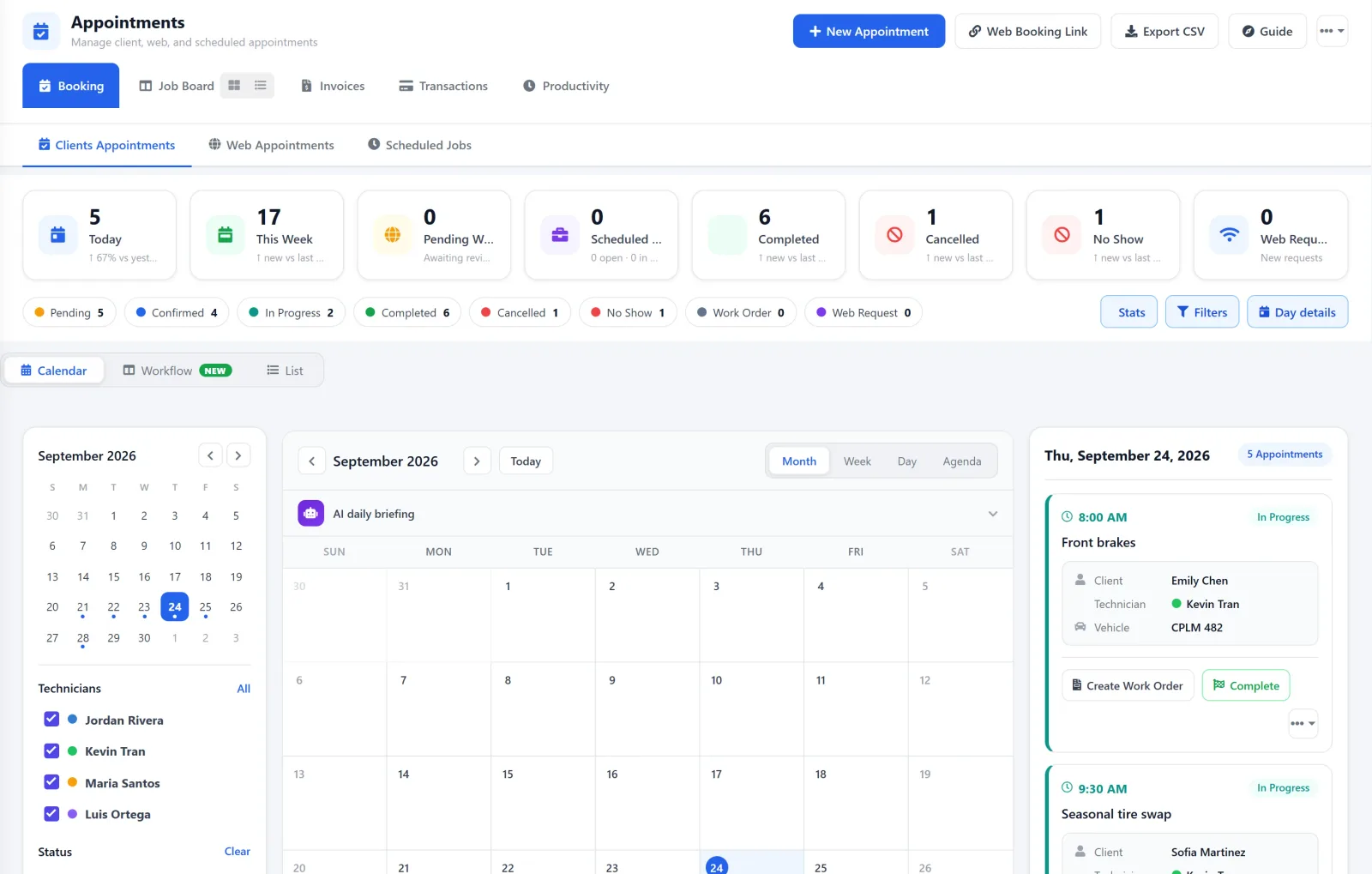1372x874 pixels.
Task: Open the Scheduled Jobs tab
Action: pyautogui.click(x=420, y=145)
